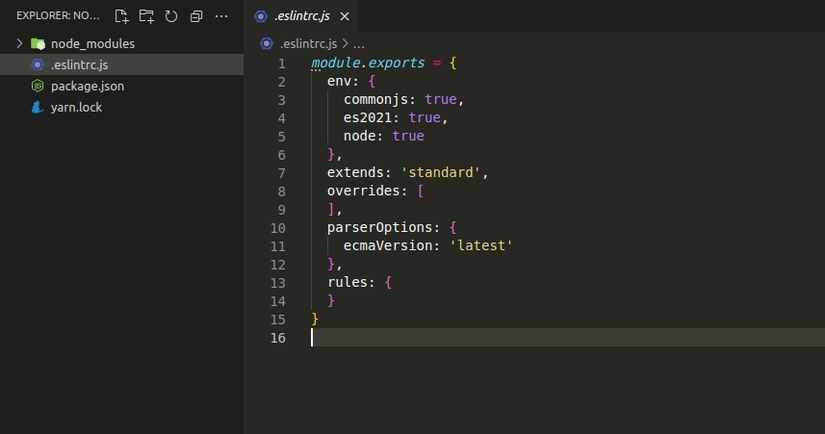Click the 'extends' key on line 7
The width and height of the screenshot is (825, 434).
(x=356, y=173)
